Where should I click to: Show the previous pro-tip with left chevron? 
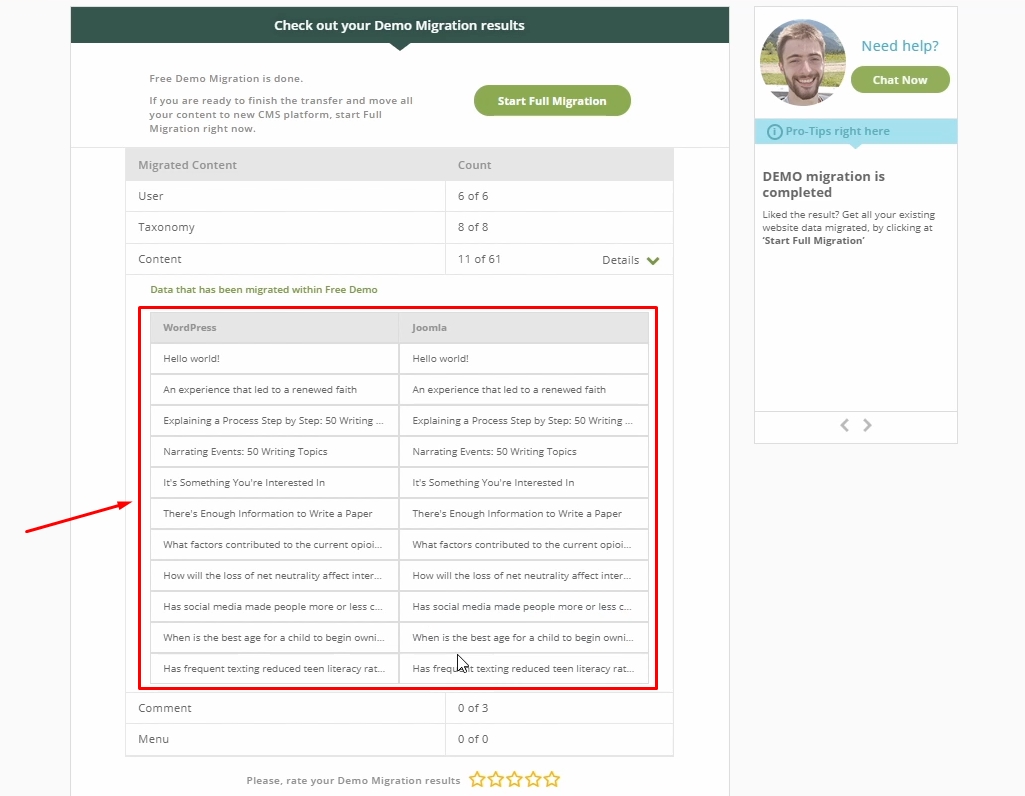(845, 425)
